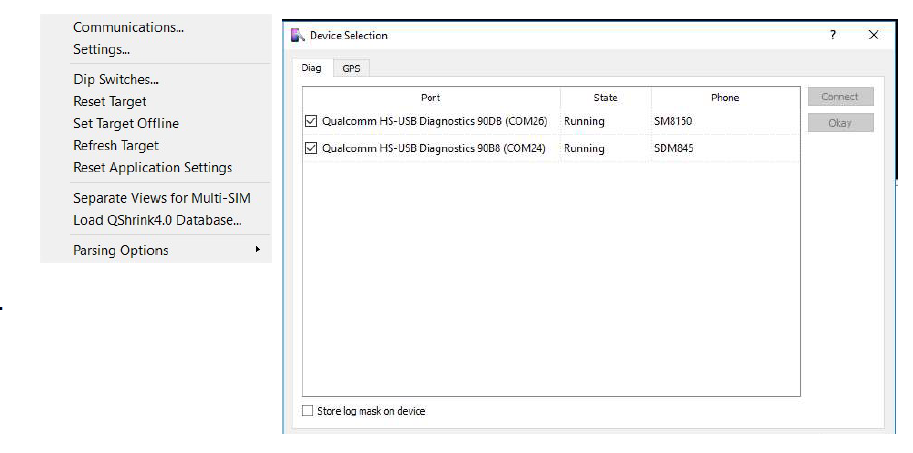Open Settings menu entry

tap(101, 49)
